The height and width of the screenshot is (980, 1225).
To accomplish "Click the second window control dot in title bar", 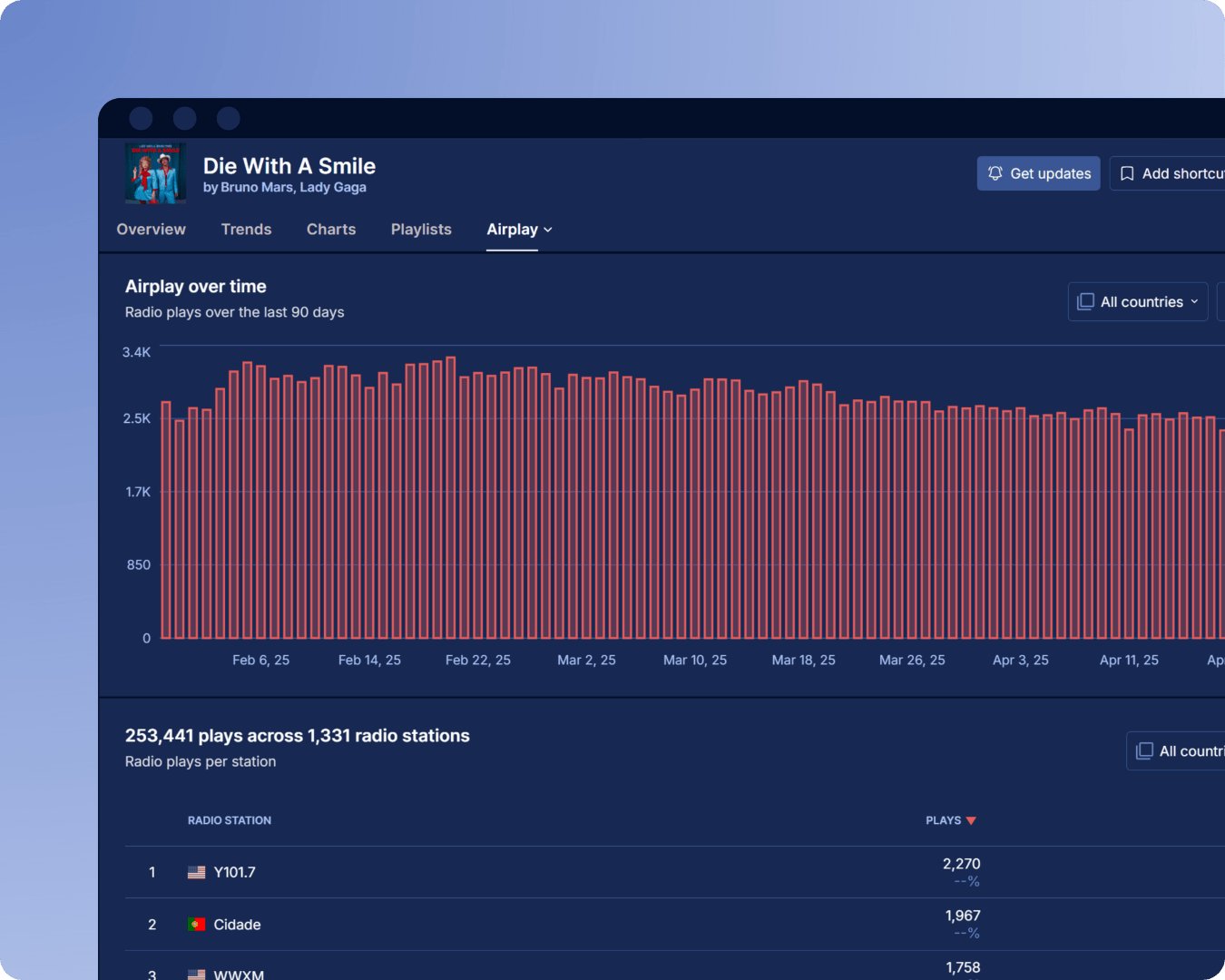I will click(x=185, y=118).
